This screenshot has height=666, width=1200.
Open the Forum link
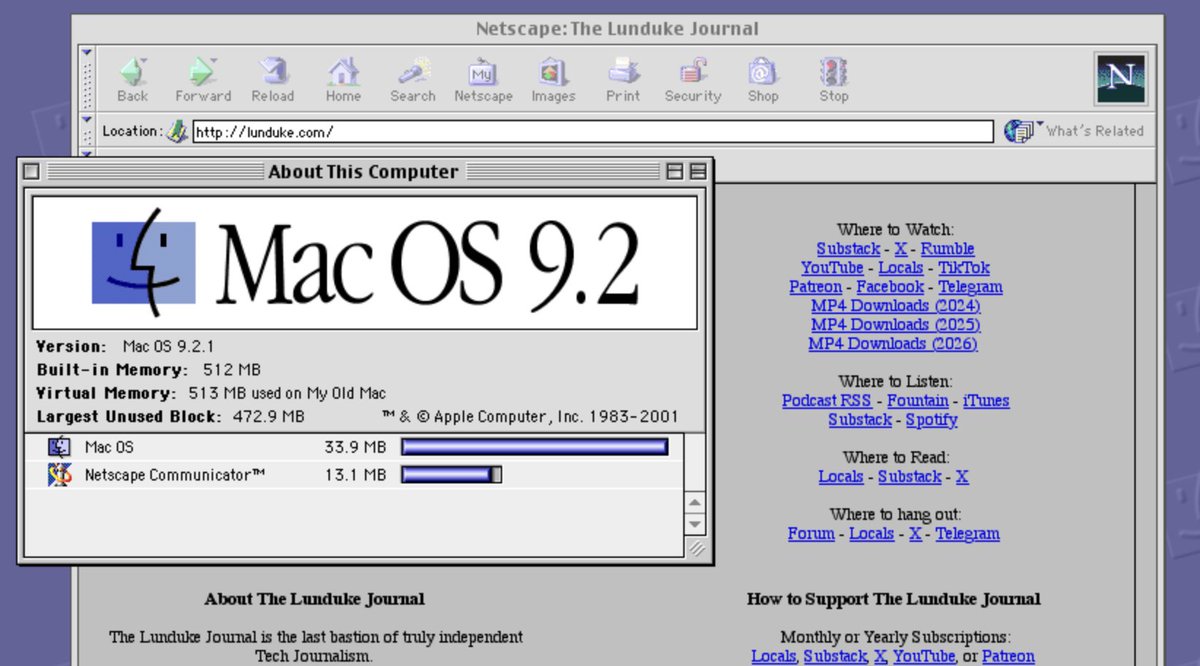coord(811,534)
